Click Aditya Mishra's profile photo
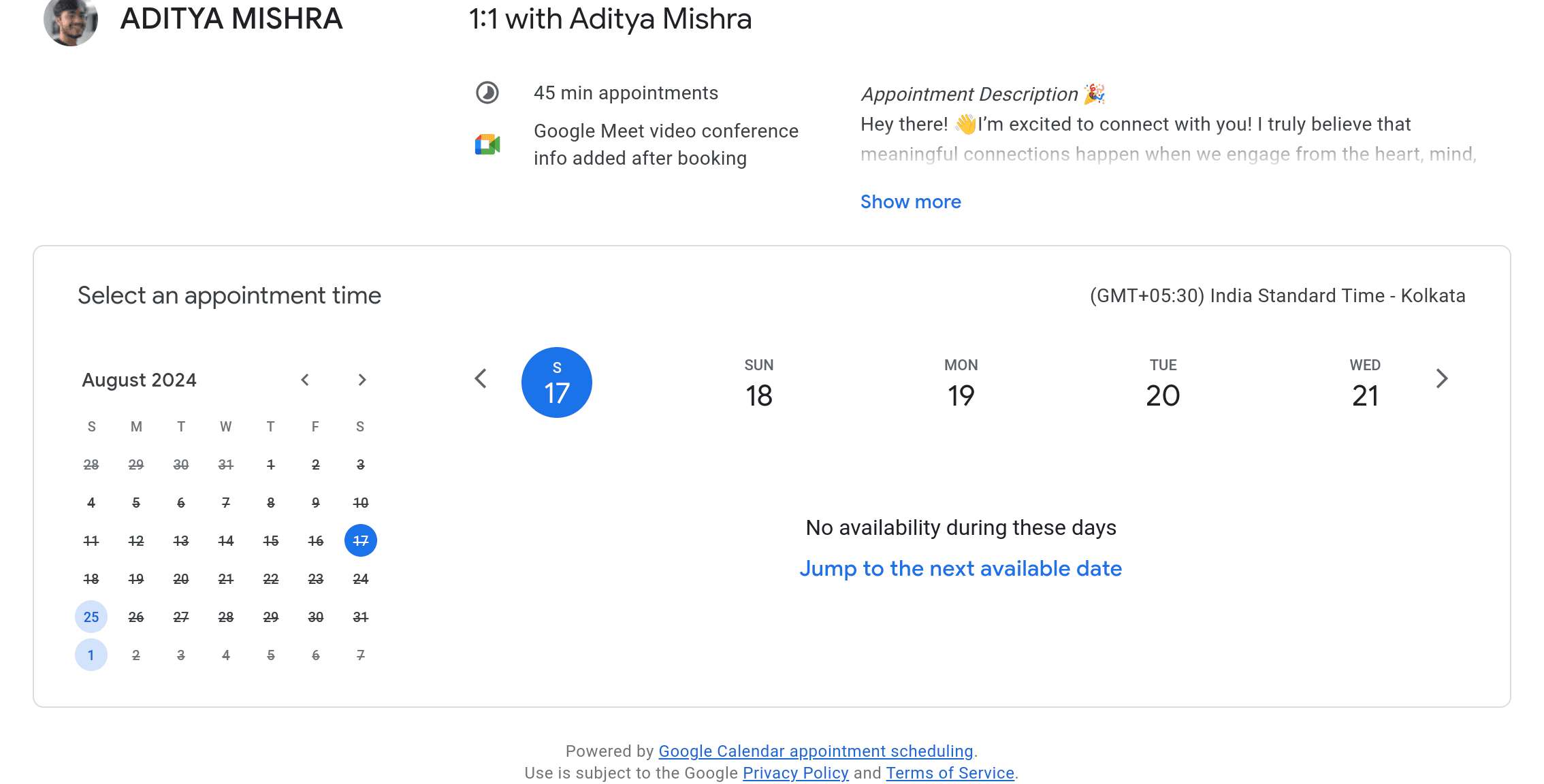The width and height of the screenshot is (1544, 784). [71, 20]
